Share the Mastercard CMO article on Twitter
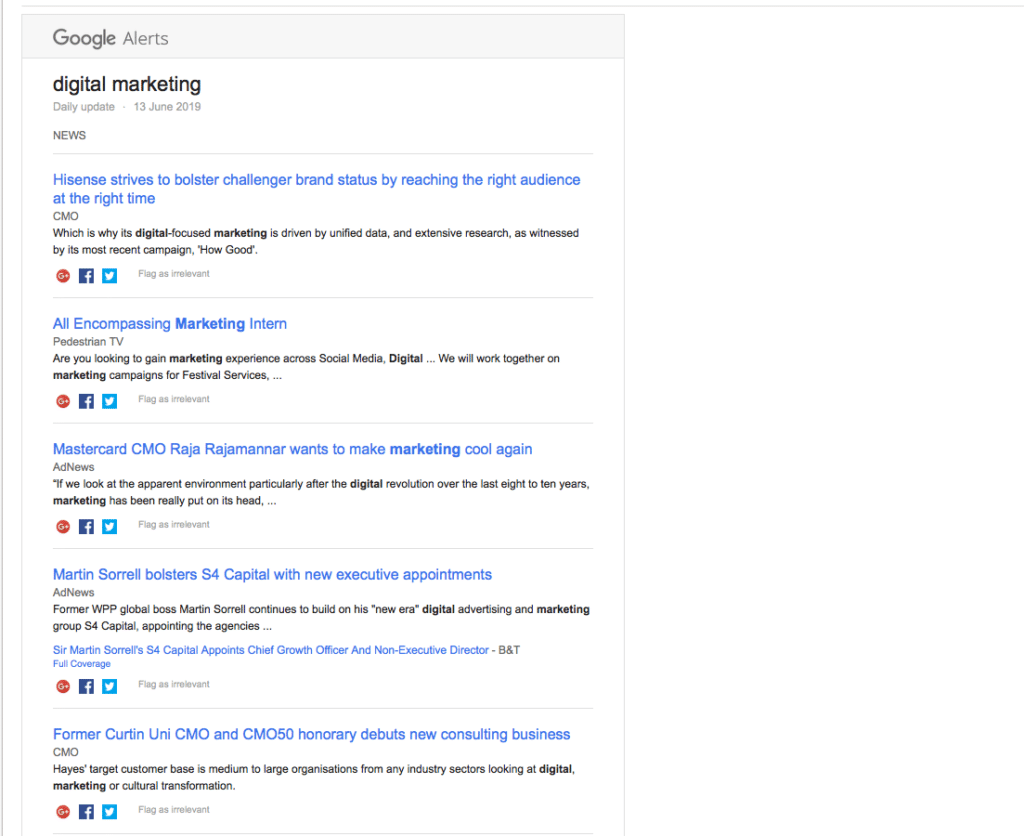The width and height of the screenshot is (1024, 836). [108, 526]
